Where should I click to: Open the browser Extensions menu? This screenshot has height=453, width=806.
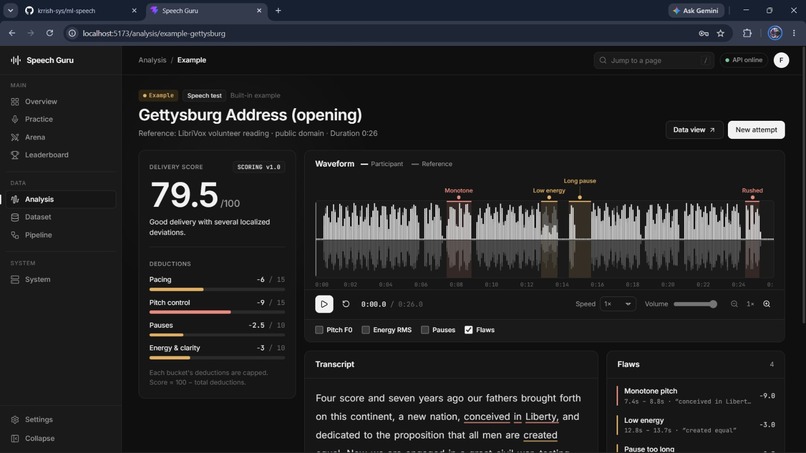[x=747, y=33]
